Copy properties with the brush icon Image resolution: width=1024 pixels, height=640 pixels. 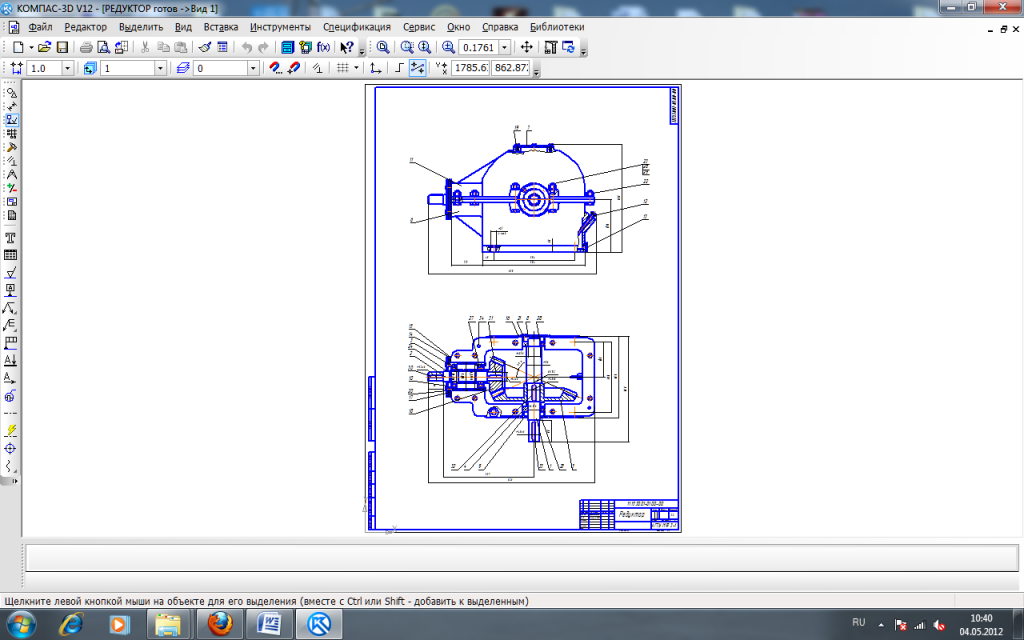(204, 47)
